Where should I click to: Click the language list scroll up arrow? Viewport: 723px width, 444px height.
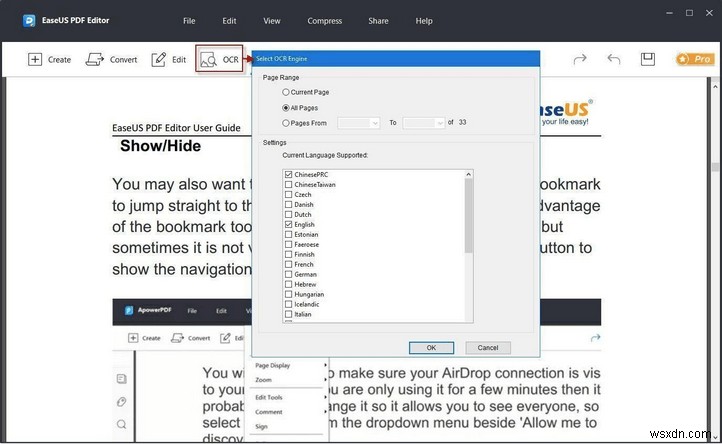point(468,174)
